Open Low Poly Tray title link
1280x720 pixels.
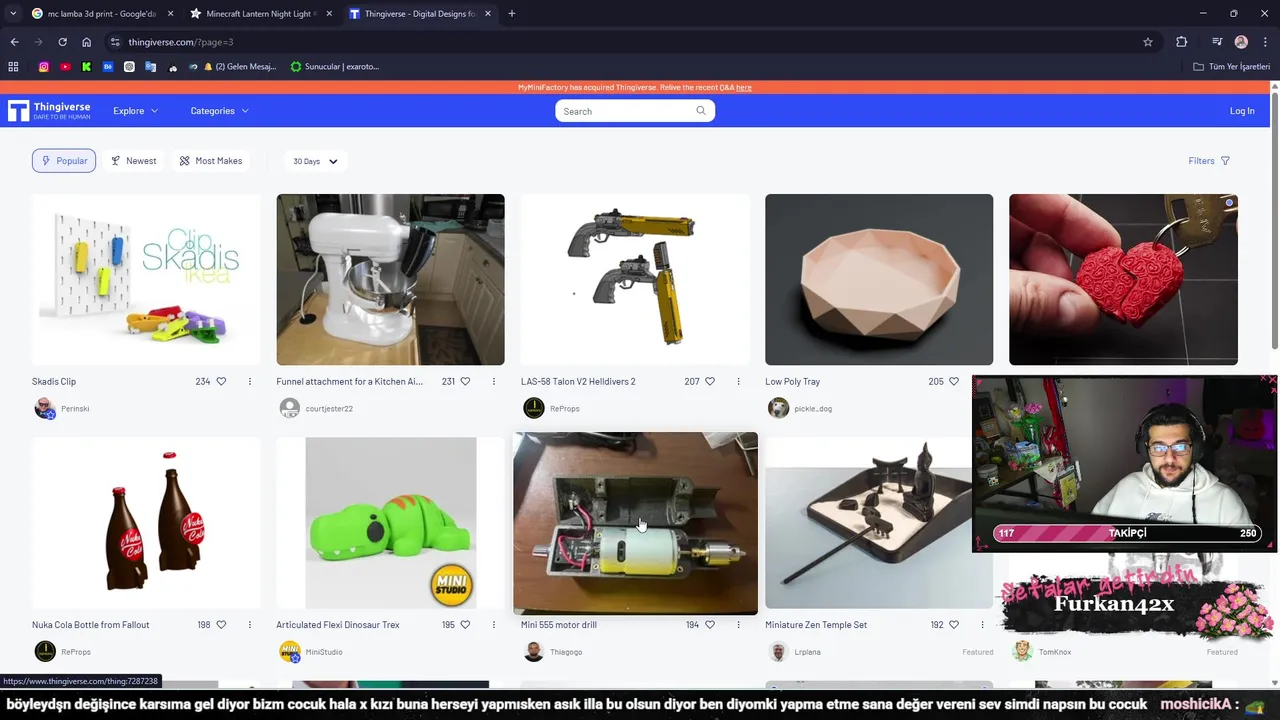coord(793,381)
